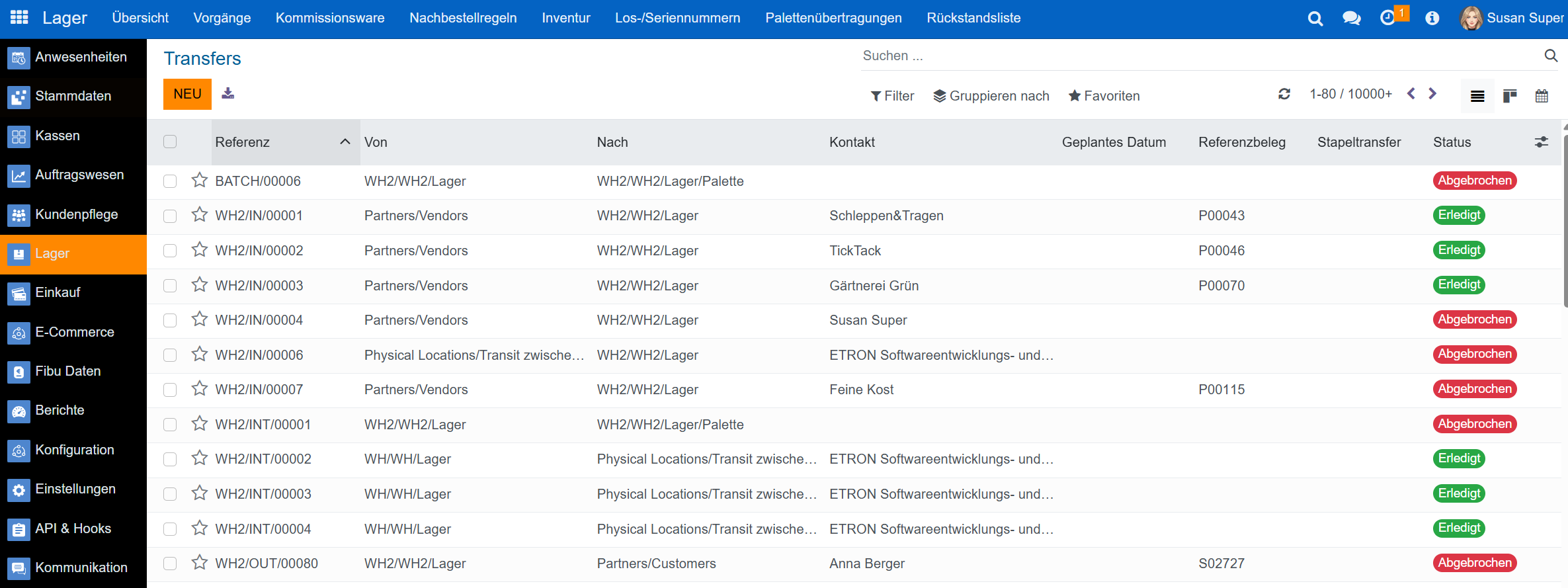Viewport: 1568px width, 588px height.
Task: Open Einstellungen in sidebar
Action: click(x=73, y=489)
